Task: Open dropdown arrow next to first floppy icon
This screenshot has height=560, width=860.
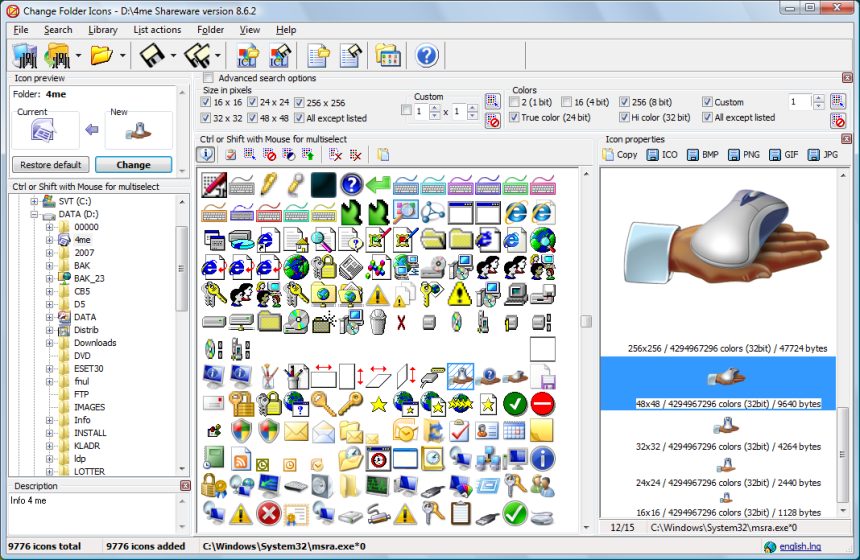Action: click(173, 56)
